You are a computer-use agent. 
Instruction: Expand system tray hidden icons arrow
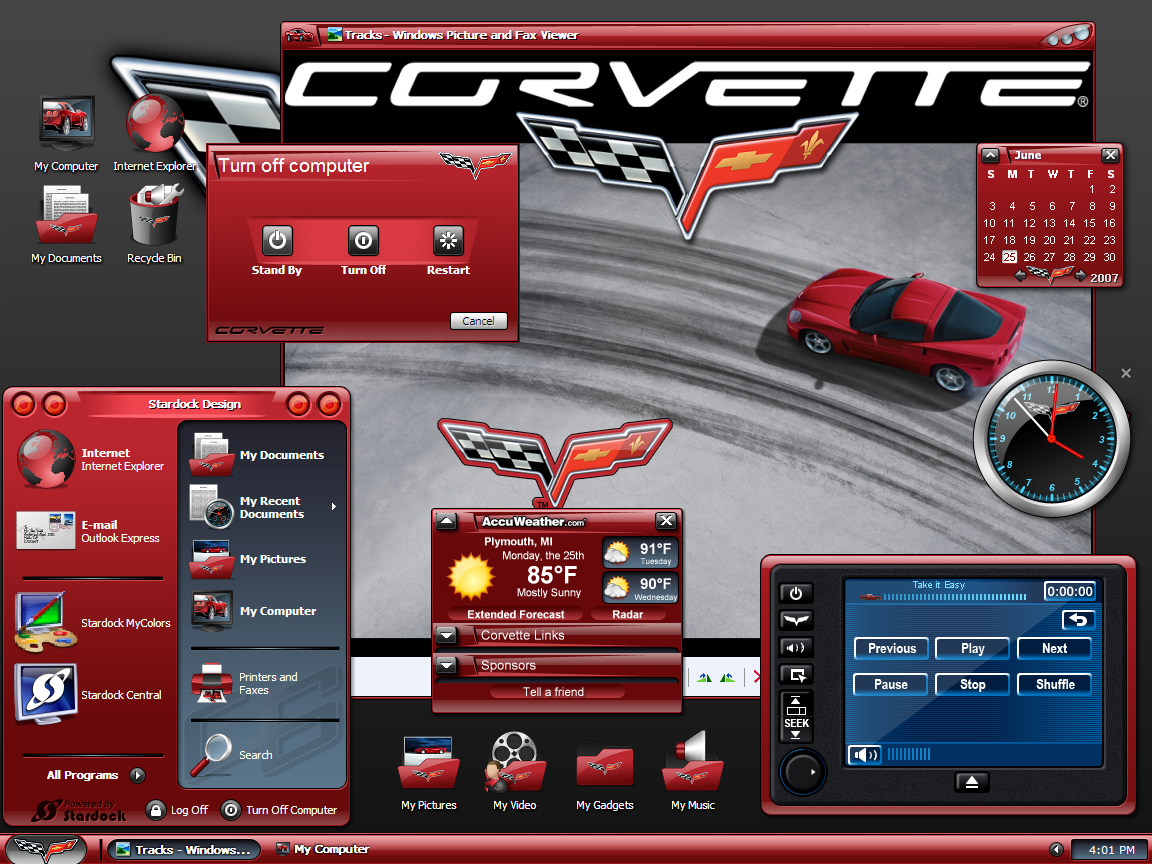click(x=1056, y=849)
